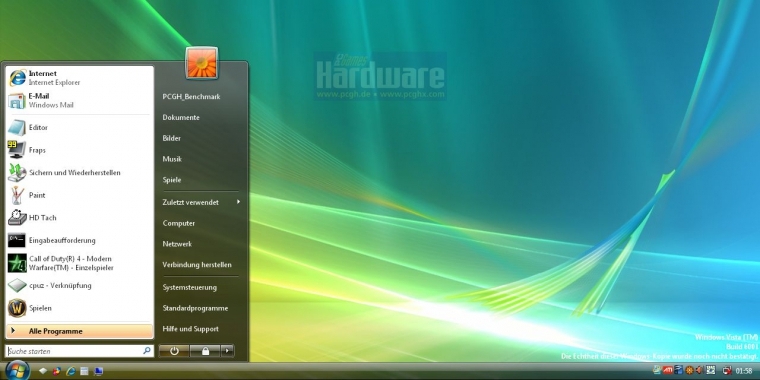Viewport: 760px width, 380px height.
Task: Open Spiele from the right pane
Action: click(x=172, y=180)
